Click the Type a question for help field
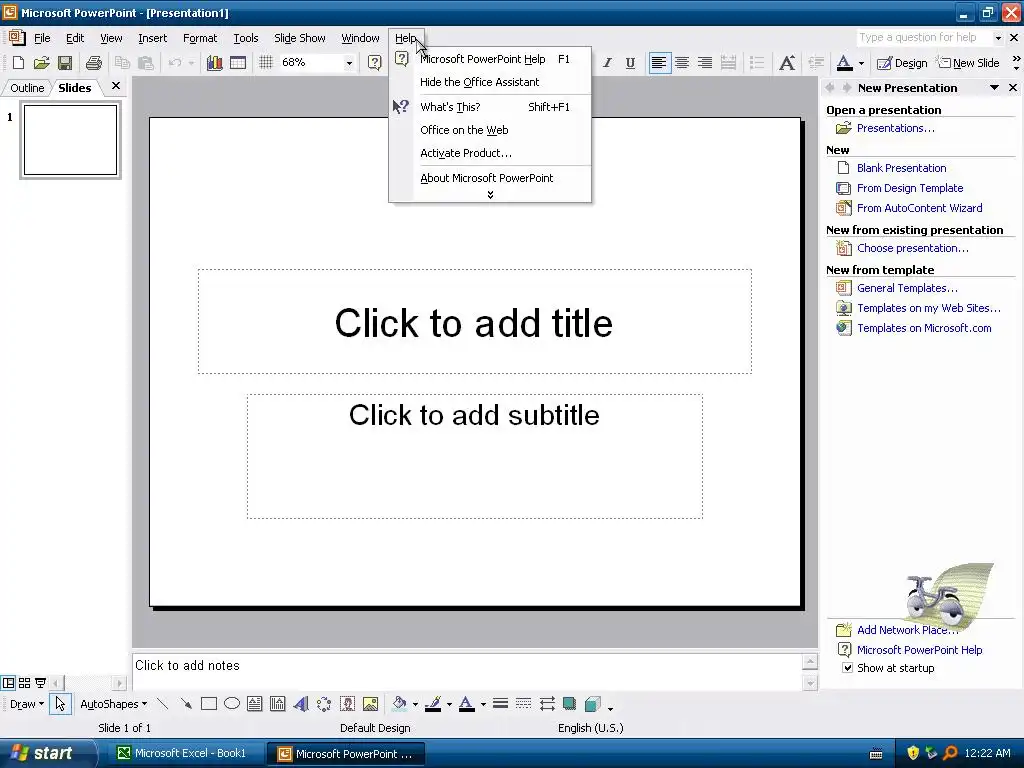 [x=923, y=37]
